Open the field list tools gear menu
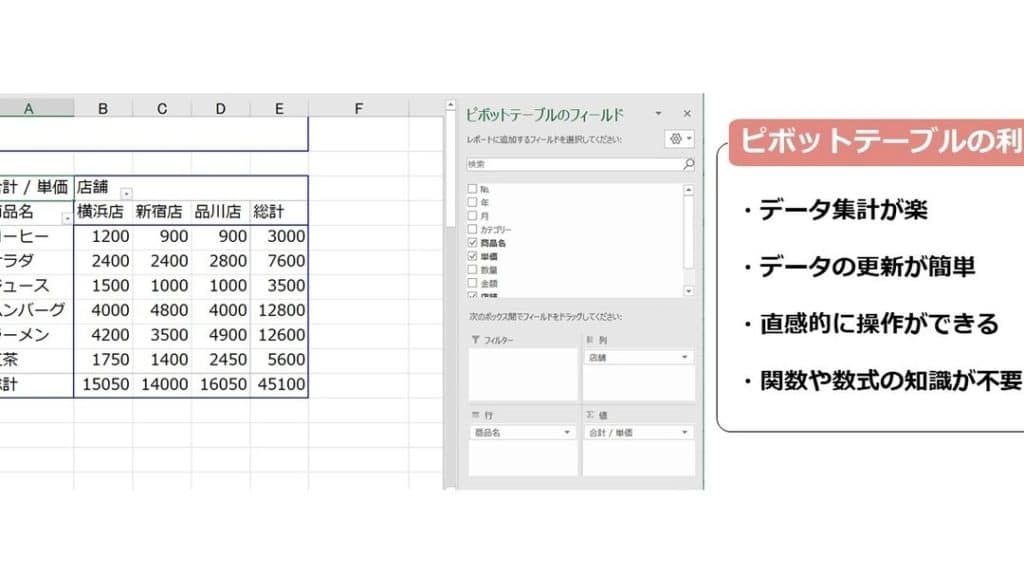The image size is (1024, 576). pyautogui.click(x=679, y=138)
